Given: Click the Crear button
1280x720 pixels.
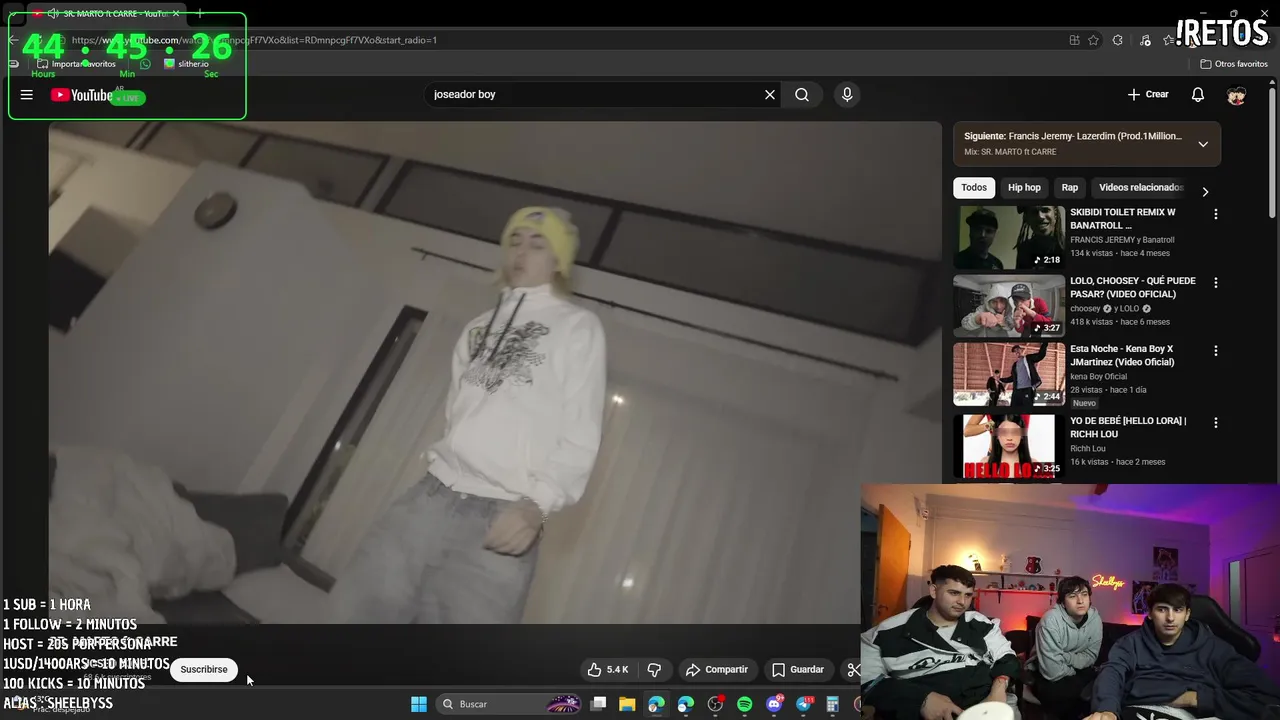Looking at the screenshot, I should click(x=1148, y=95).
